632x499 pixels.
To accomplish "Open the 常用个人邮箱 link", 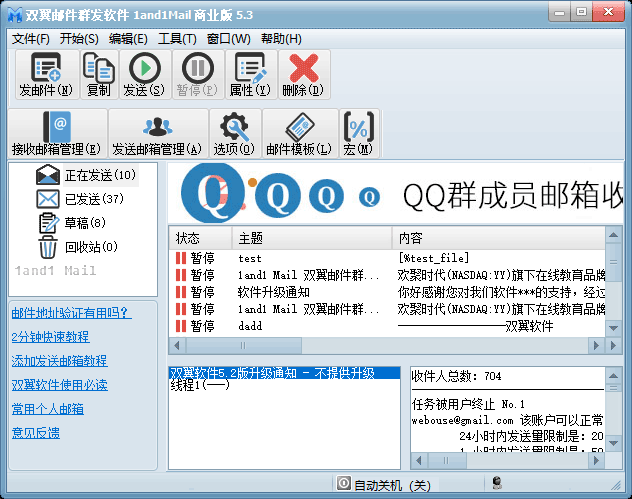I will coord(48,409).
